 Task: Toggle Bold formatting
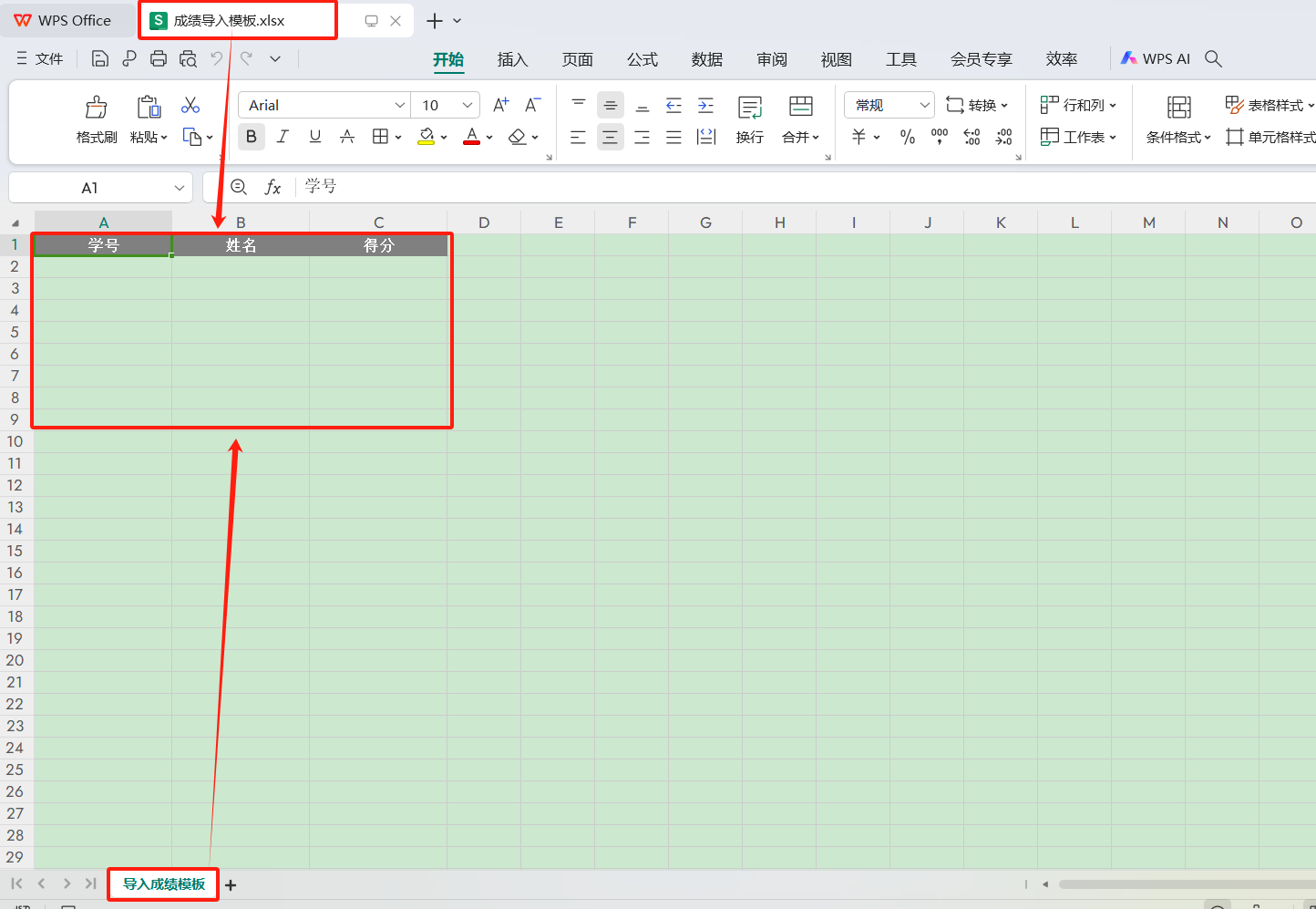(252, 137)
